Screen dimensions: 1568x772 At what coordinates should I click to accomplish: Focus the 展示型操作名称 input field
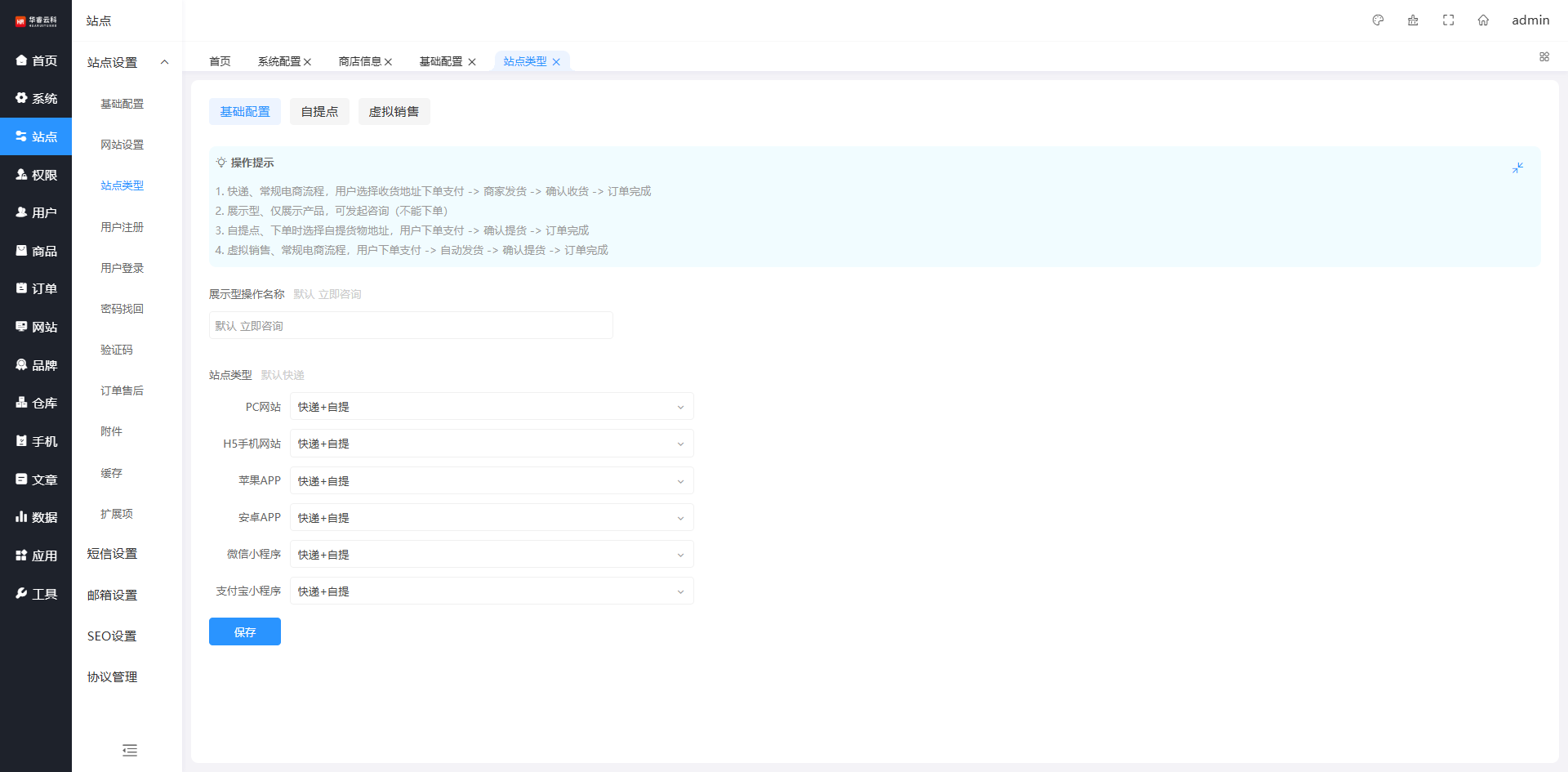(411, 325)
